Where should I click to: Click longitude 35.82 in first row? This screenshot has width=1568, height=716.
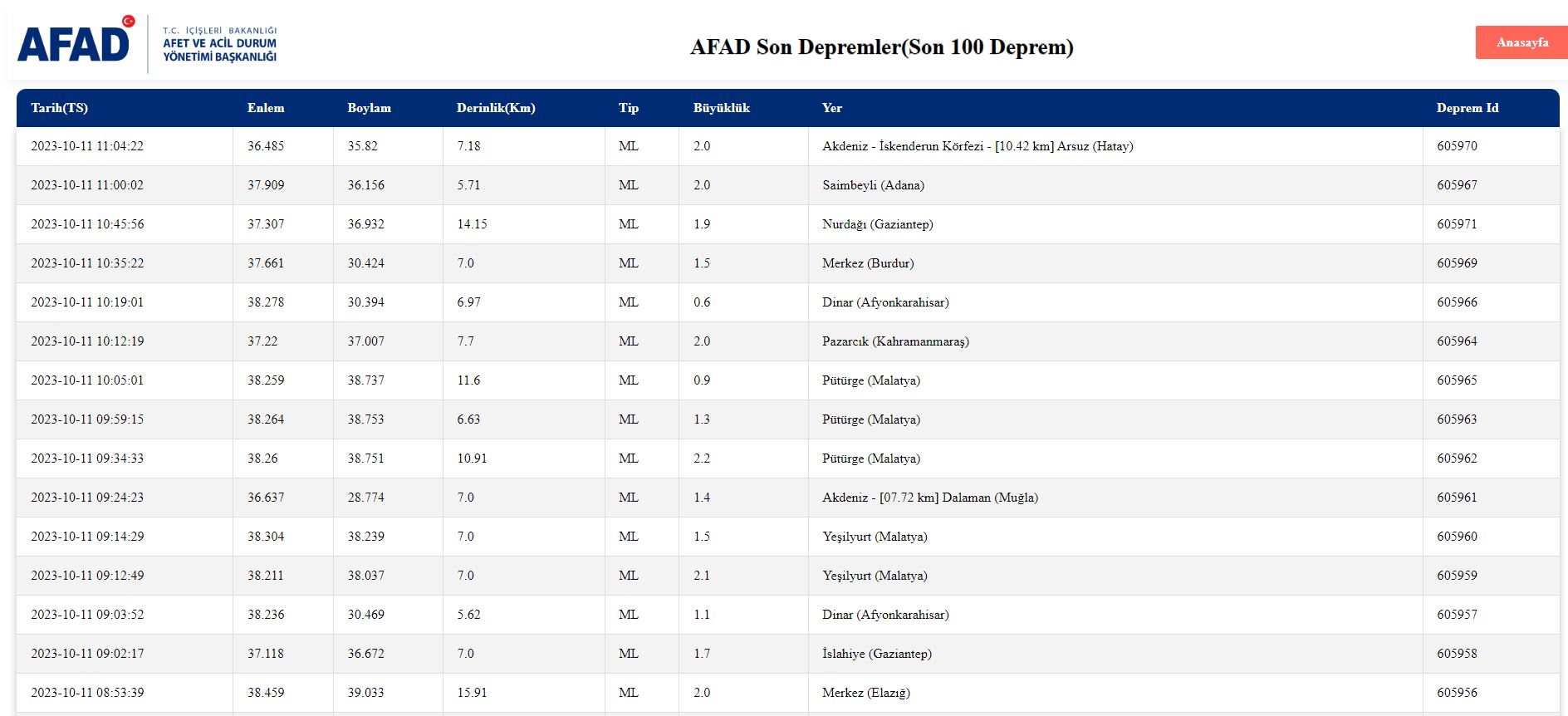[x=362, y=146]
